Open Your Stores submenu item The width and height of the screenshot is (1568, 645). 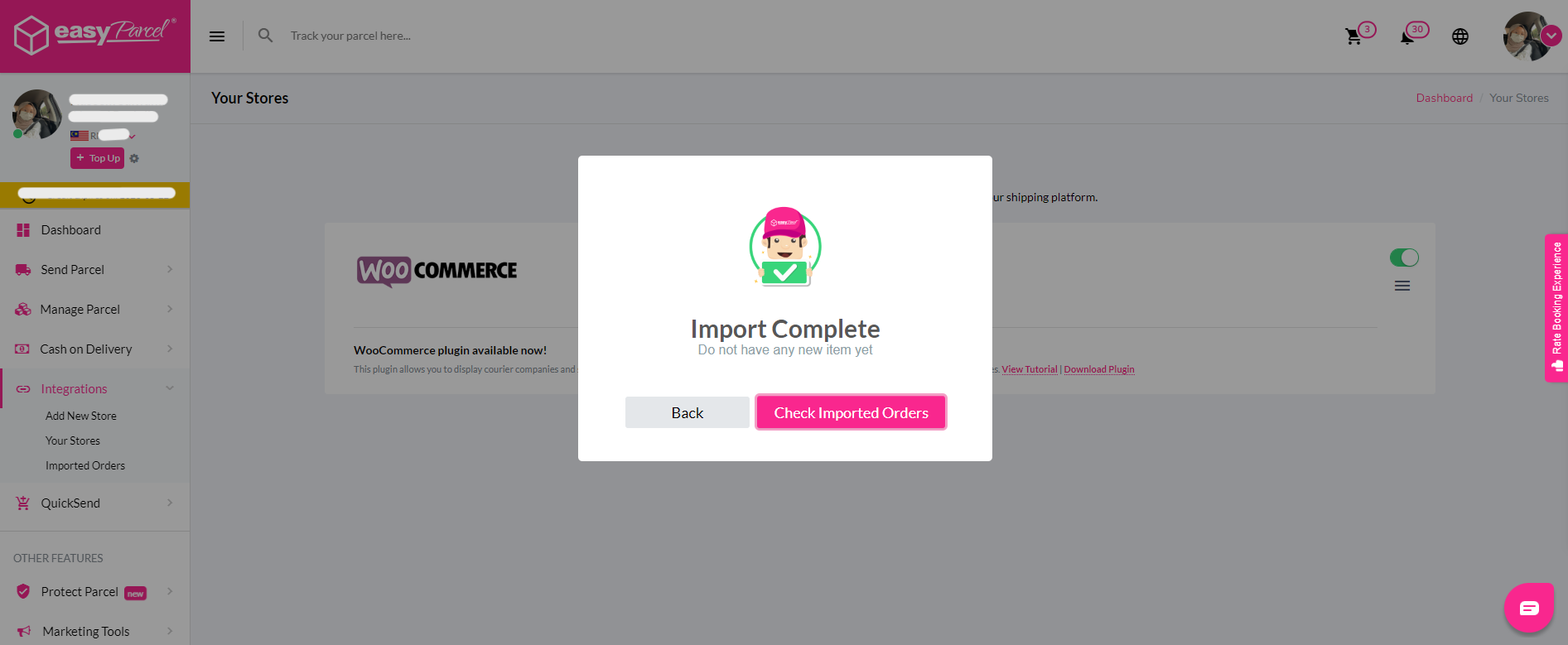[73, 441]
